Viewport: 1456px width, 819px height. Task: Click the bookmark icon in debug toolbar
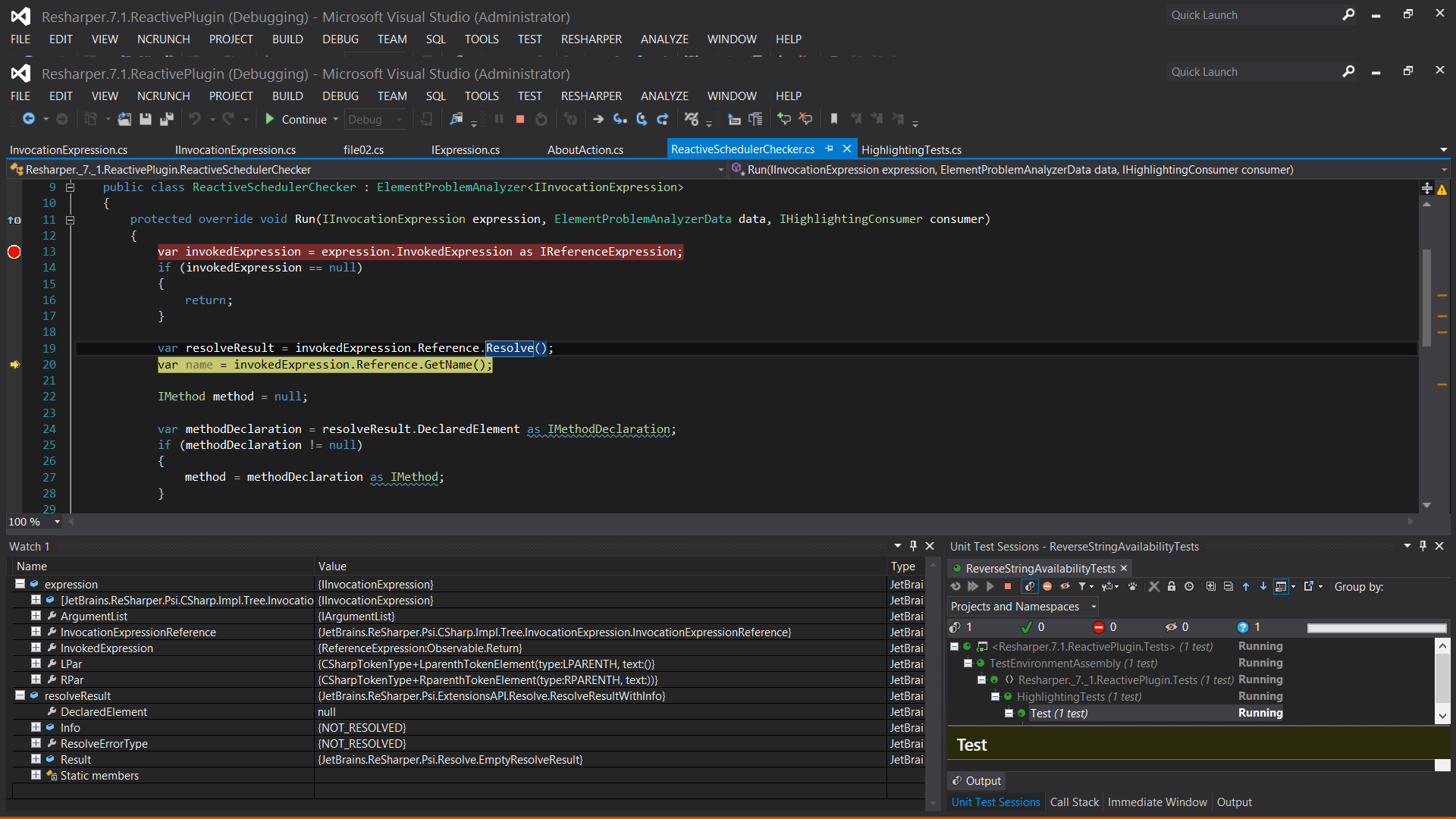click(834, 119)
